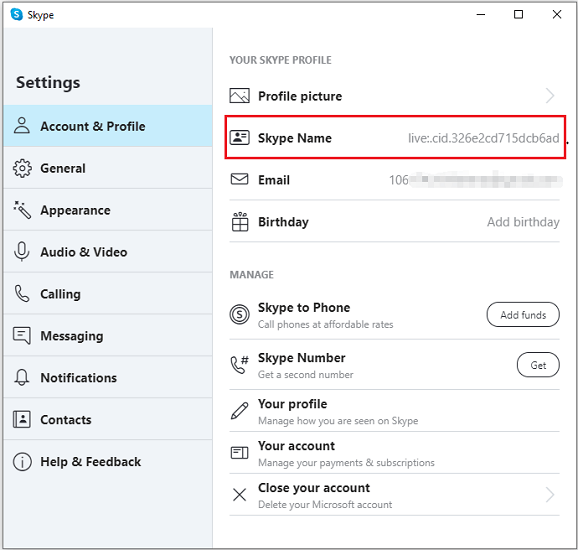The width and height of the screenshot is (578, 550).
Task: Switch to General settings
Action: click(x=108, y=168)
